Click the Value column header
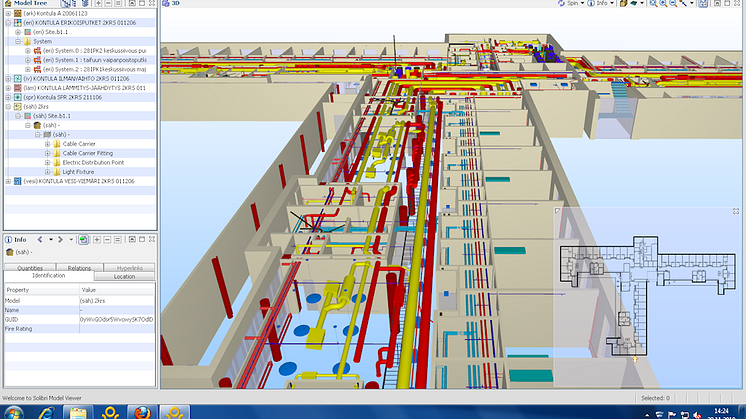 [117, 290]
